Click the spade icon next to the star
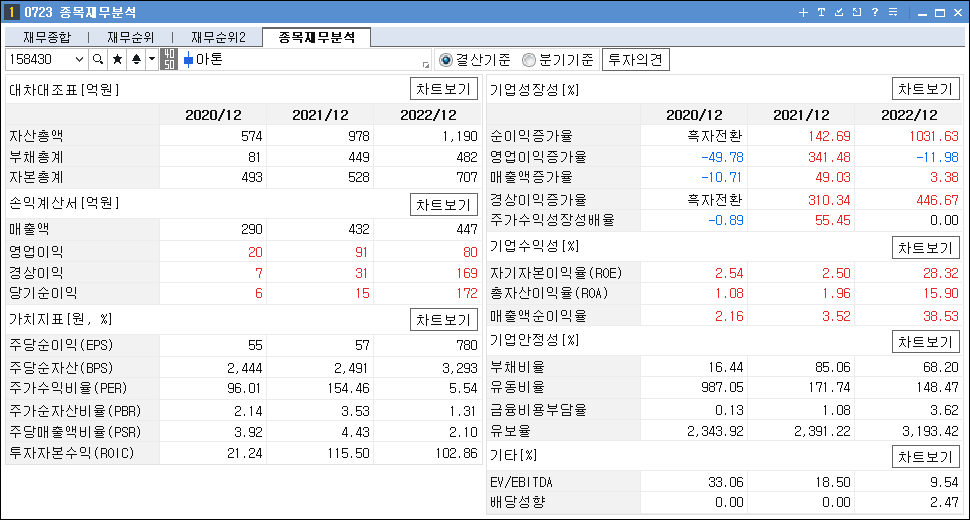 pyautogui.click(x=136, y=59)
